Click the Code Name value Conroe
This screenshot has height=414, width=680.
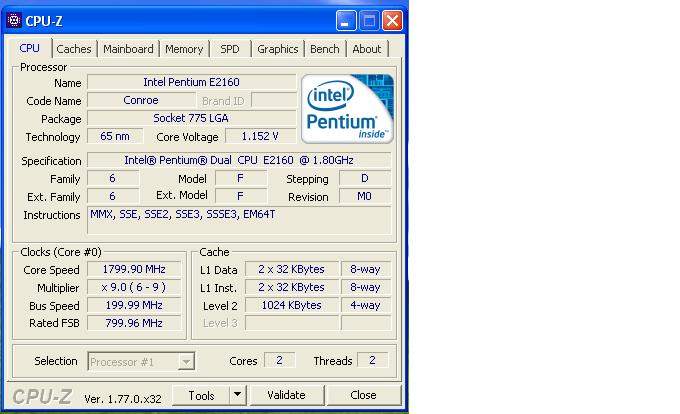tap(141, 101)
